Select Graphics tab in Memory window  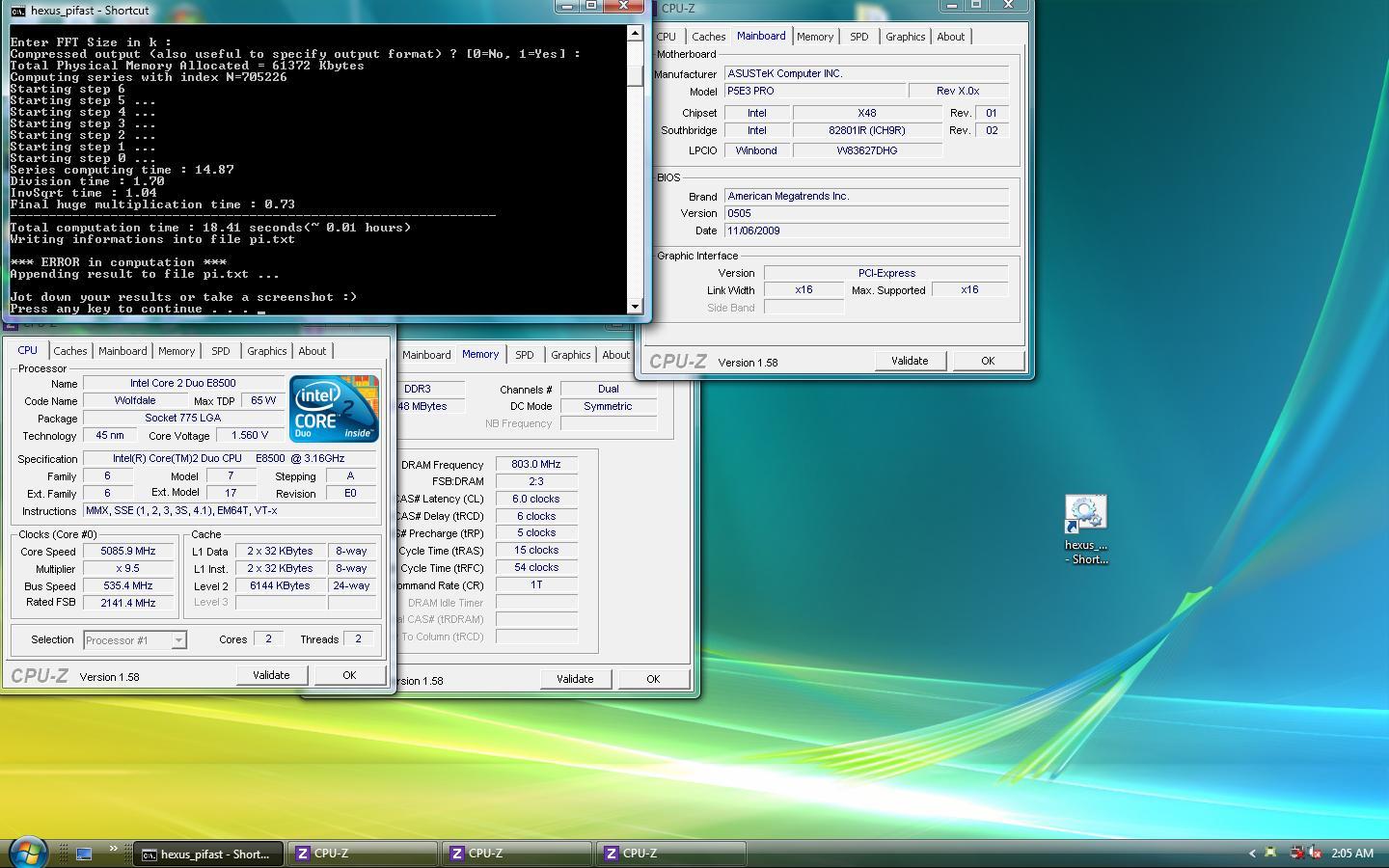[x=570, y=355]
